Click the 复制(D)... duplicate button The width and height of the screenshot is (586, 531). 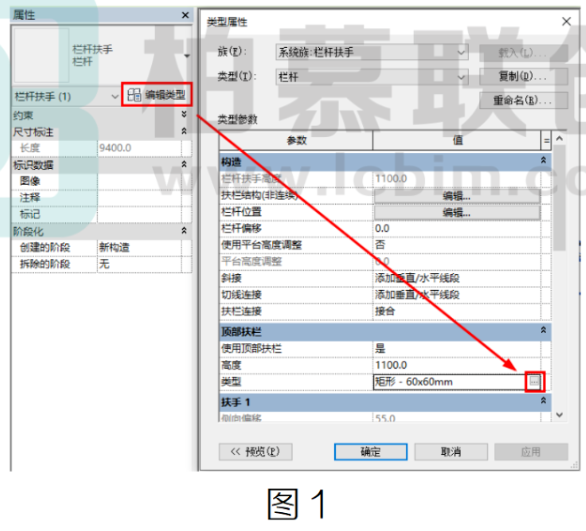pos(523,77)
